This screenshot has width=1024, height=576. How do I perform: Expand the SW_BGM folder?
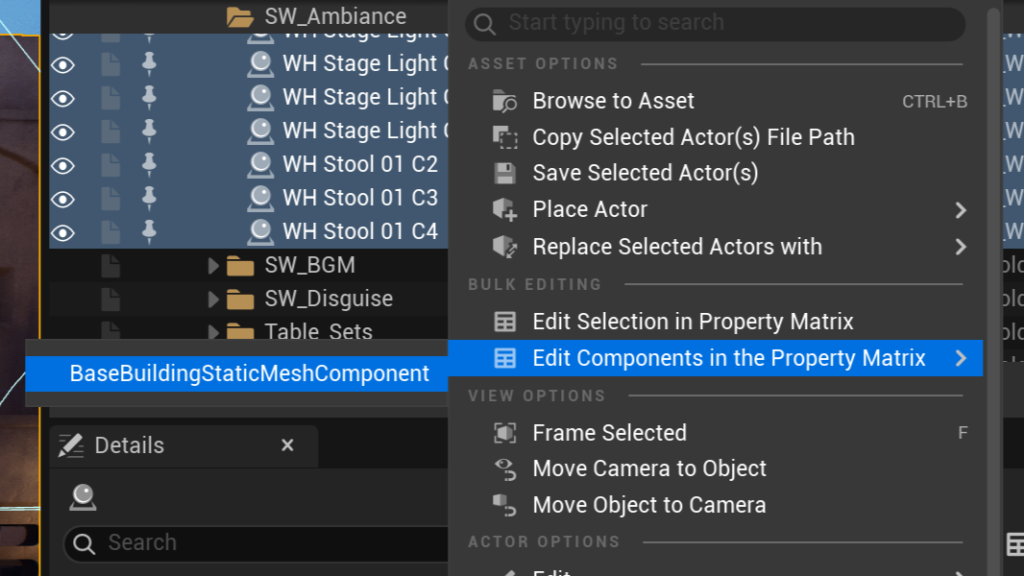click(213, 266)
